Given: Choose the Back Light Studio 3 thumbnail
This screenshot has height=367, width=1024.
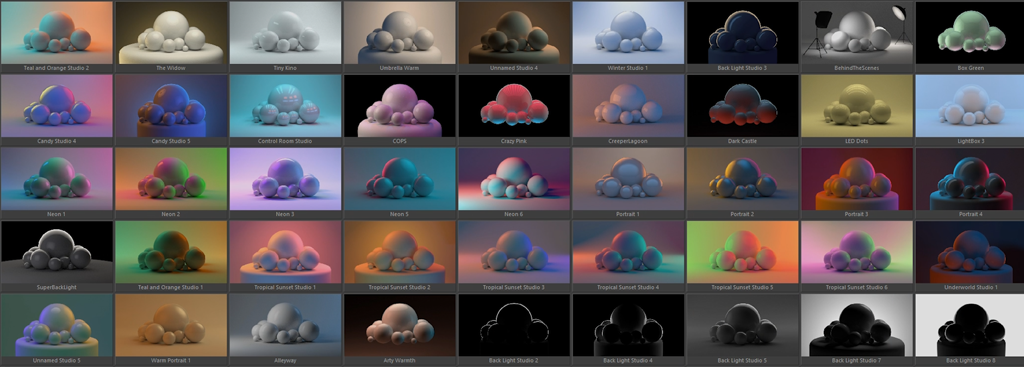Looking at the screenshot, I should [743, 33].
